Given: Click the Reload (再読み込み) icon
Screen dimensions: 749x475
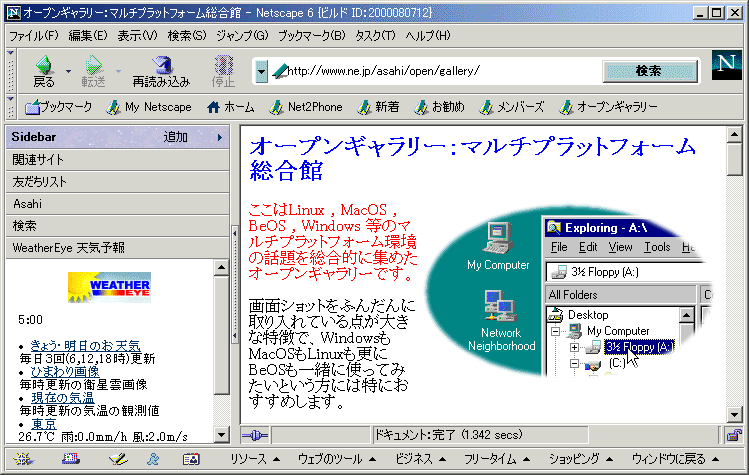Looking at the screenshot, I should (161, 65).
